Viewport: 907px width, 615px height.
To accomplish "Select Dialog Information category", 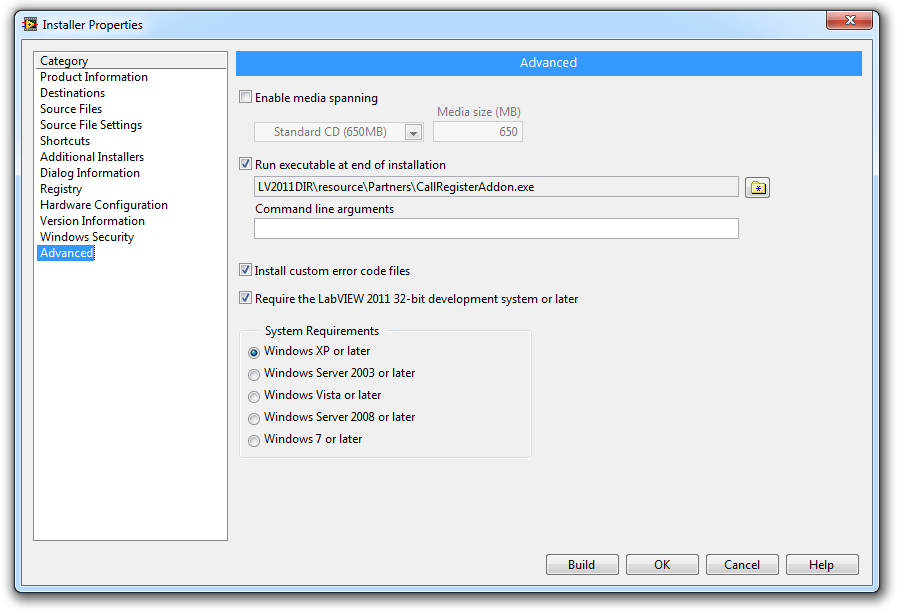I will pos(91,175).
